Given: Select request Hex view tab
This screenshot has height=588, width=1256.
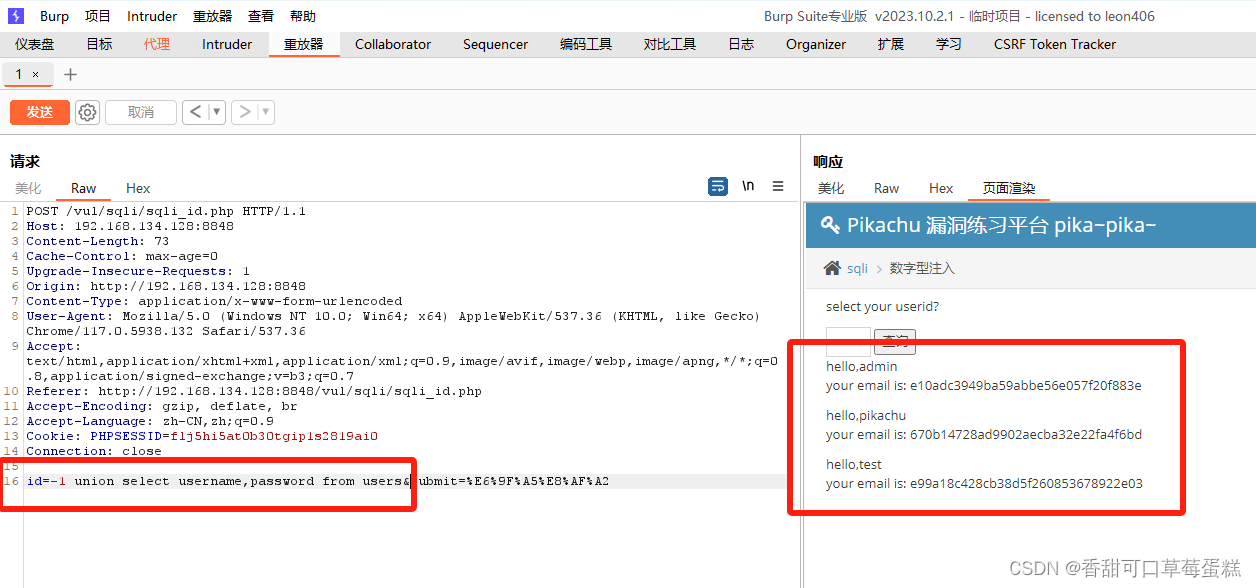Looking at the screenshot, I should pos(138,188).
